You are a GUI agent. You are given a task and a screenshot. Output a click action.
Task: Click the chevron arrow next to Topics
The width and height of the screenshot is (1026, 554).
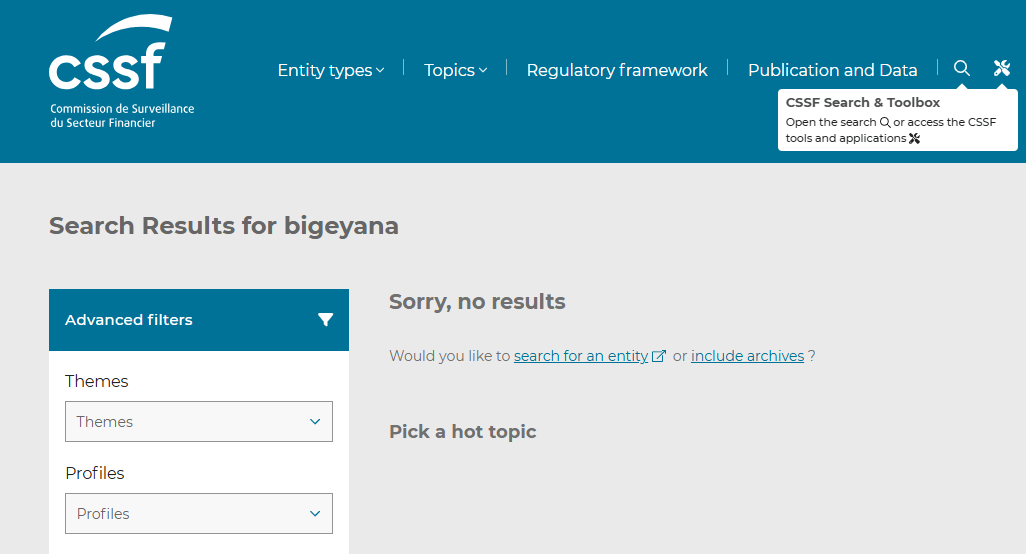pos(483,71)
